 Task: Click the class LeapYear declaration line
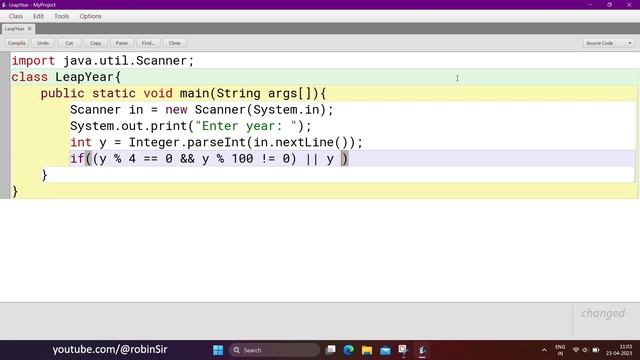(66, 77)
